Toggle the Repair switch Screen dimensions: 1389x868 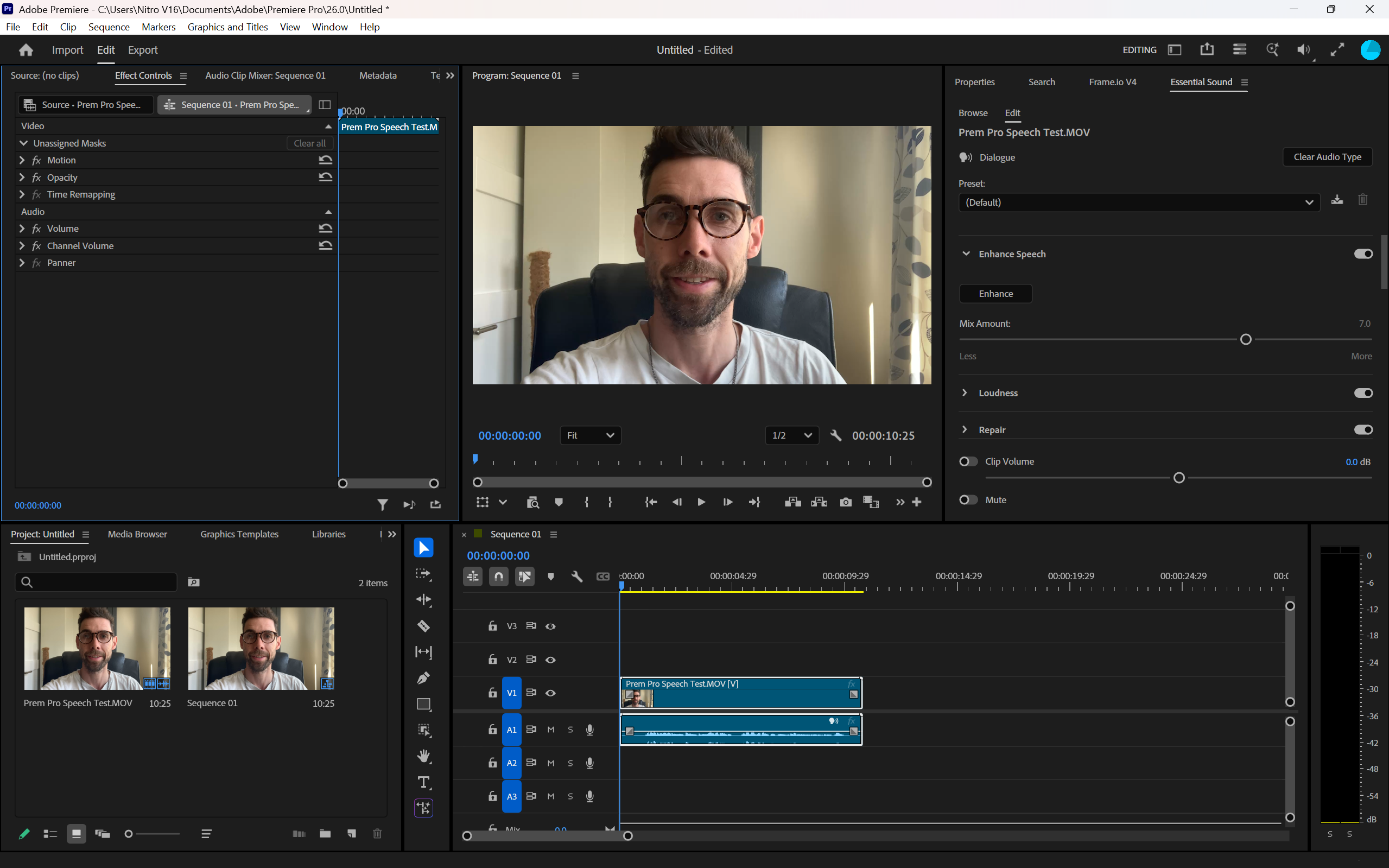tap(1363, 430)
